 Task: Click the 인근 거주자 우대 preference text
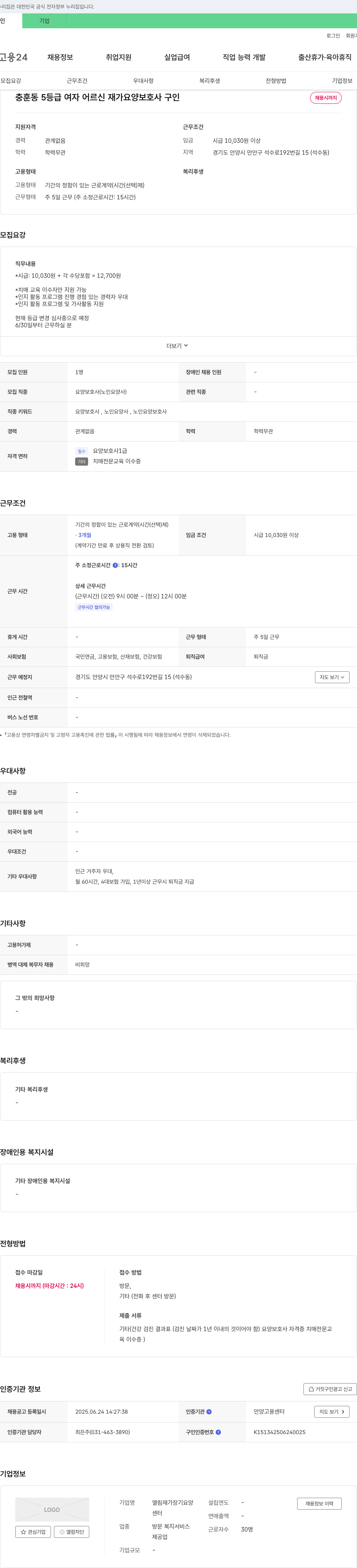[x=94, y=872]
